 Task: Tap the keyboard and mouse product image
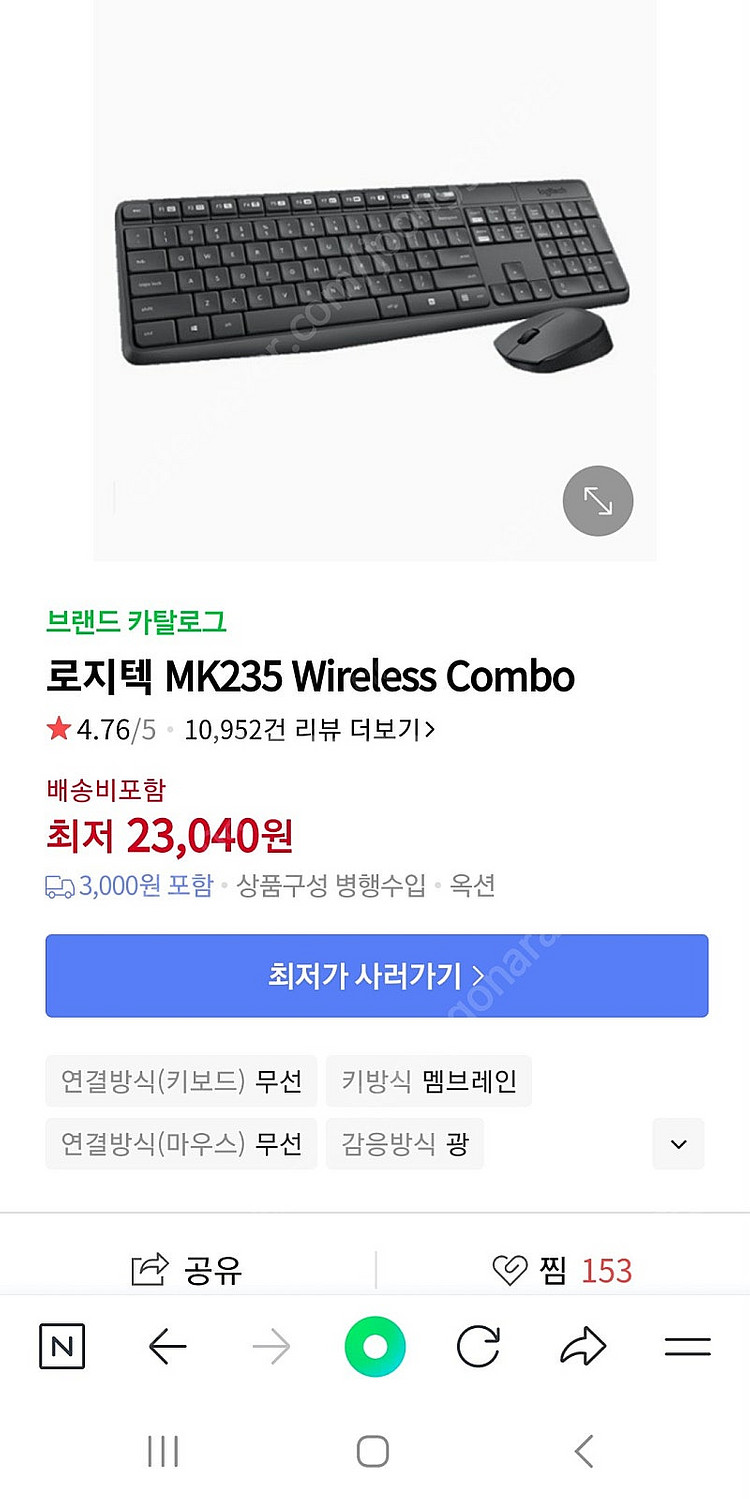(x=374, y=270)
